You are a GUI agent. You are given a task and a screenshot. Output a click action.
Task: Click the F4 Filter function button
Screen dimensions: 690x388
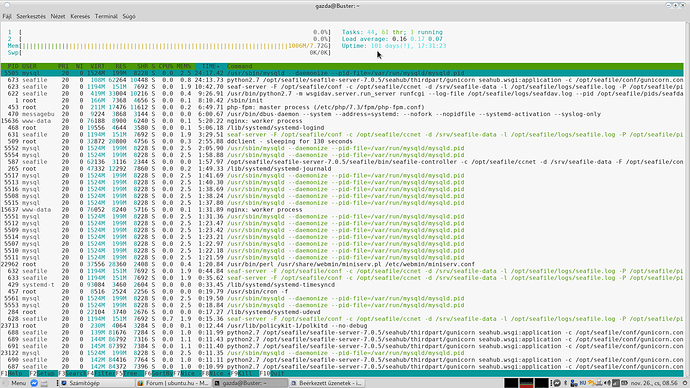101,373
